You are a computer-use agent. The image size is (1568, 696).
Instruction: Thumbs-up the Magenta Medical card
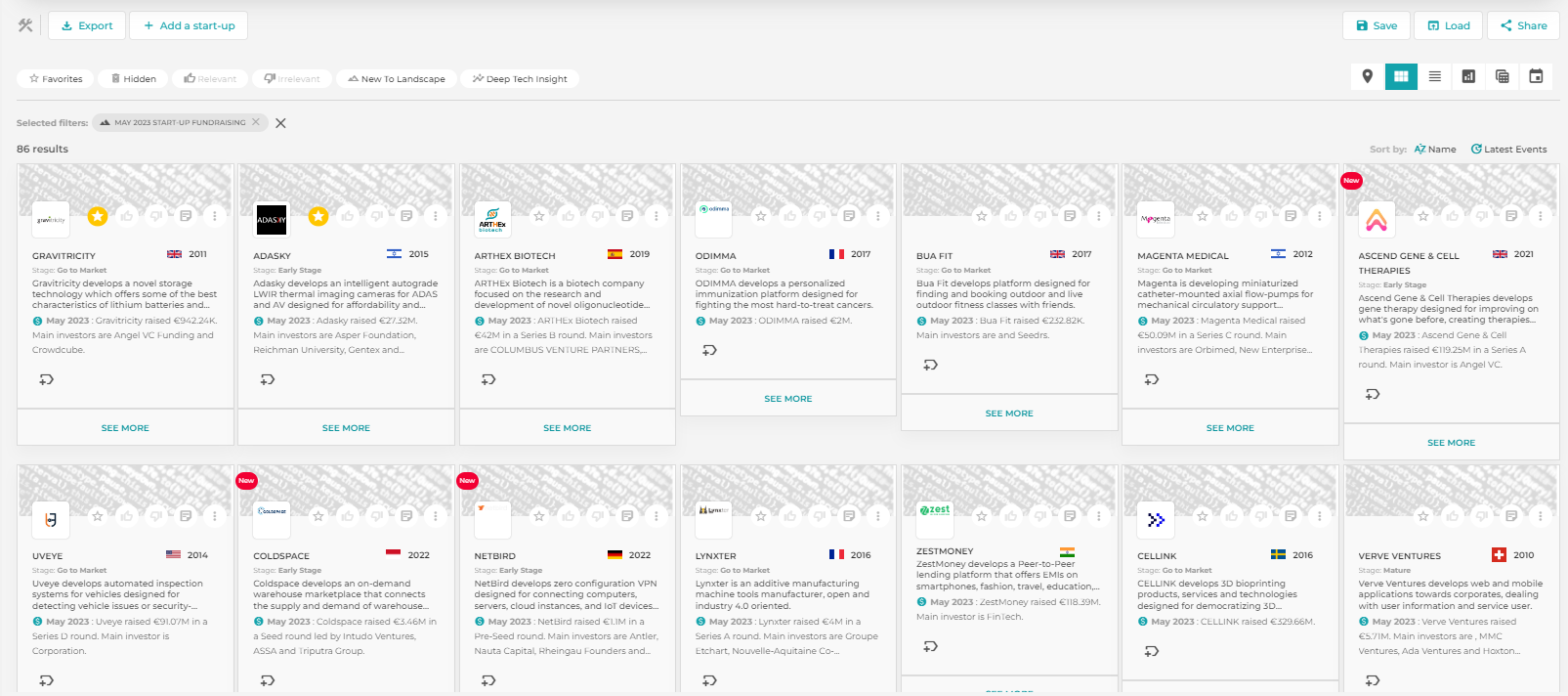tap(1232, 216)
